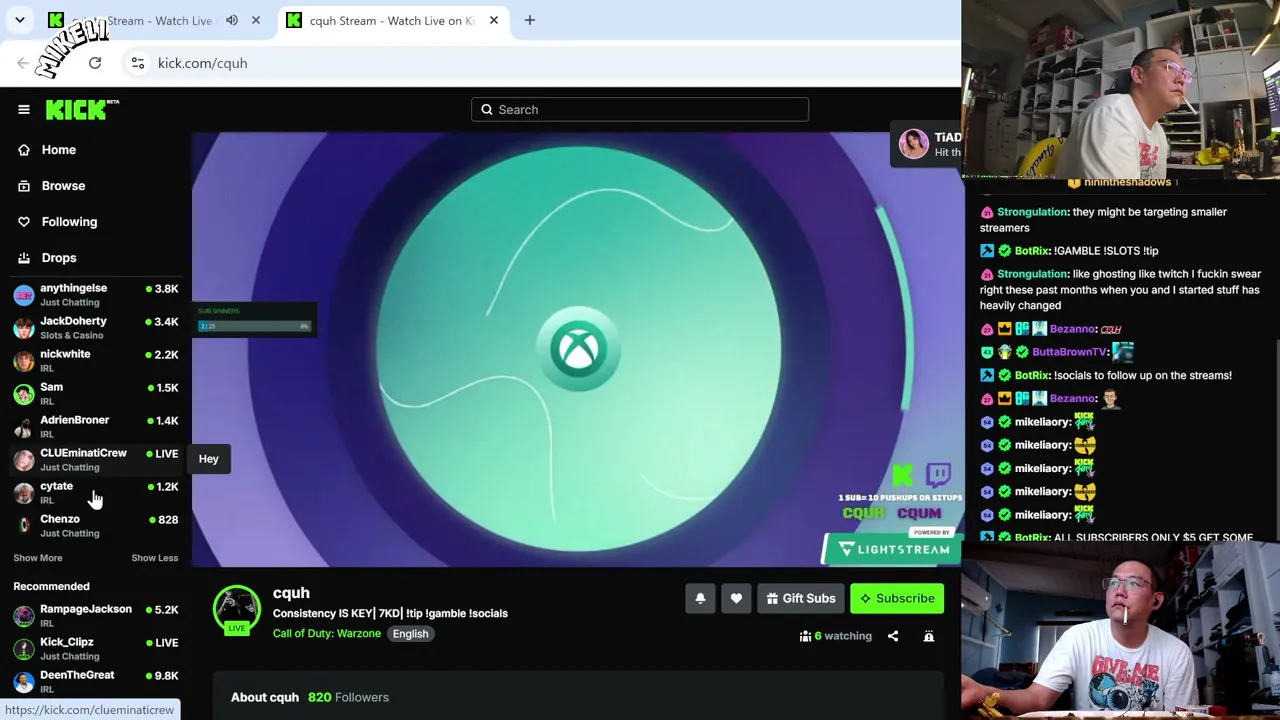The image size is (1280, 720).
Task: Open RampageJackson recommended channel avatar
Action: pos(23,616)
